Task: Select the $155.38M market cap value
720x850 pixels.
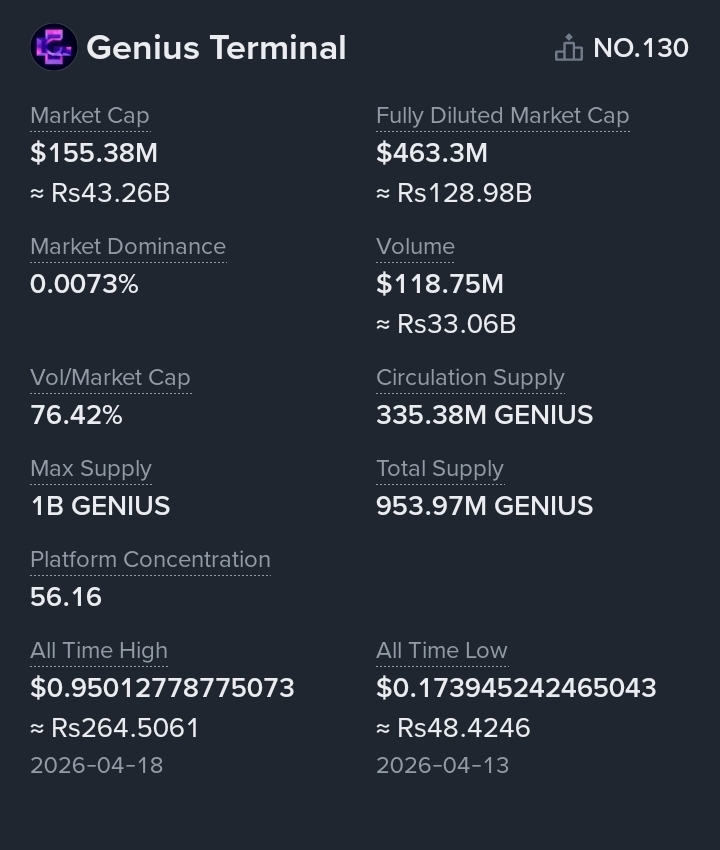Action: tap(94, 153)
